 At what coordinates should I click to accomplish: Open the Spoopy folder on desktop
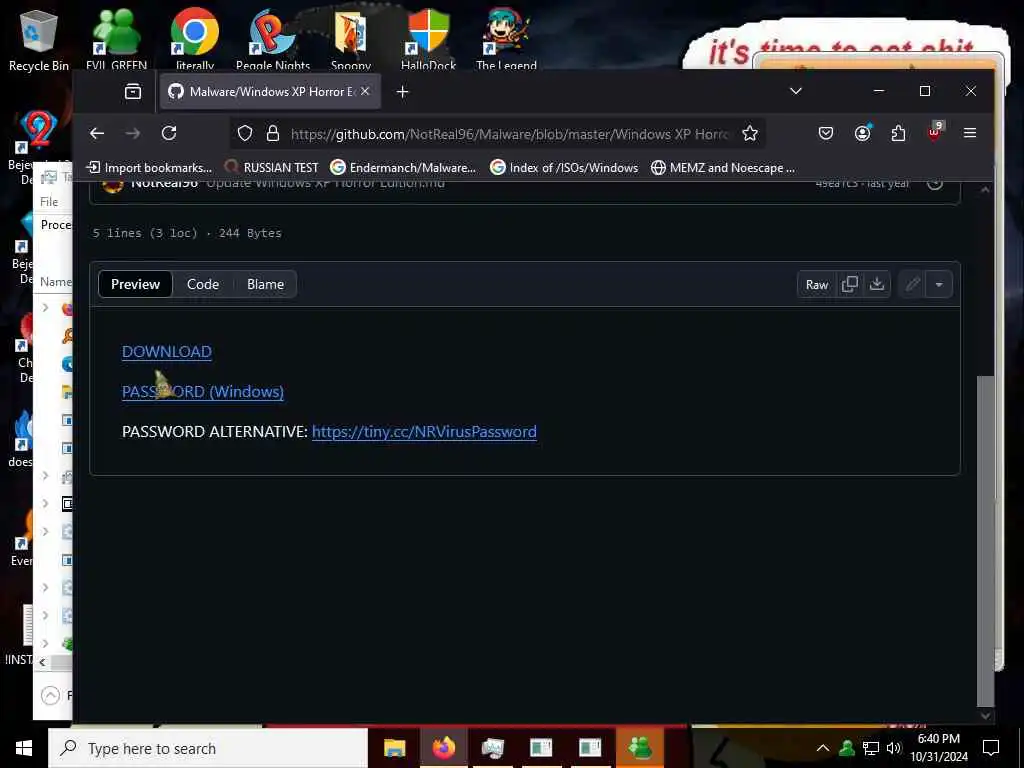pos(351,39)
